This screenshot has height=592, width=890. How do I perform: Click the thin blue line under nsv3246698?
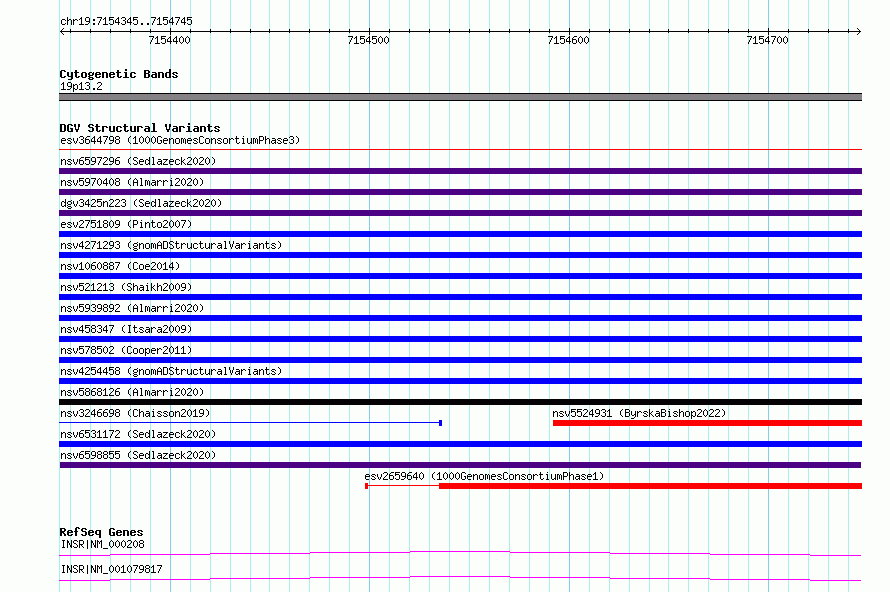point(250,423)
